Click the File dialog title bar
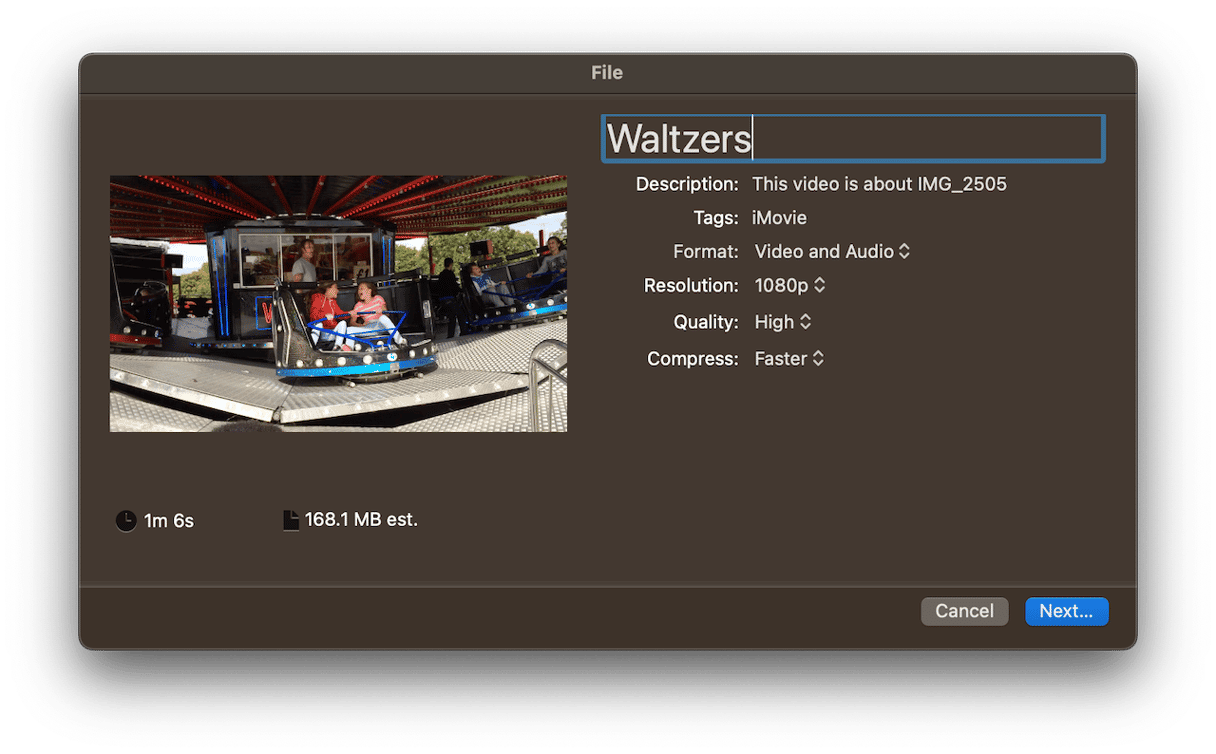Image resolution: width=1216 pixels, height=754 pixels. pyautogui.click(x=607, y=73)
